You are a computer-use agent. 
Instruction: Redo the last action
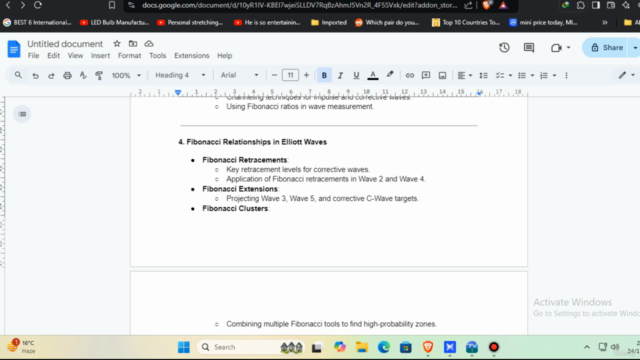coord(51,76)
